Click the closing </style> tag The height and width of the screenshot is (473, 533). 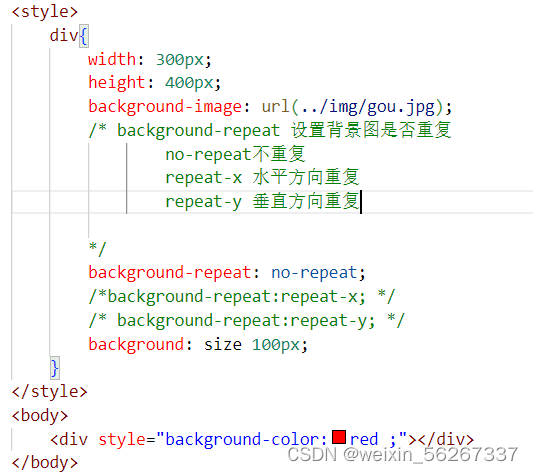click(50, 391)
